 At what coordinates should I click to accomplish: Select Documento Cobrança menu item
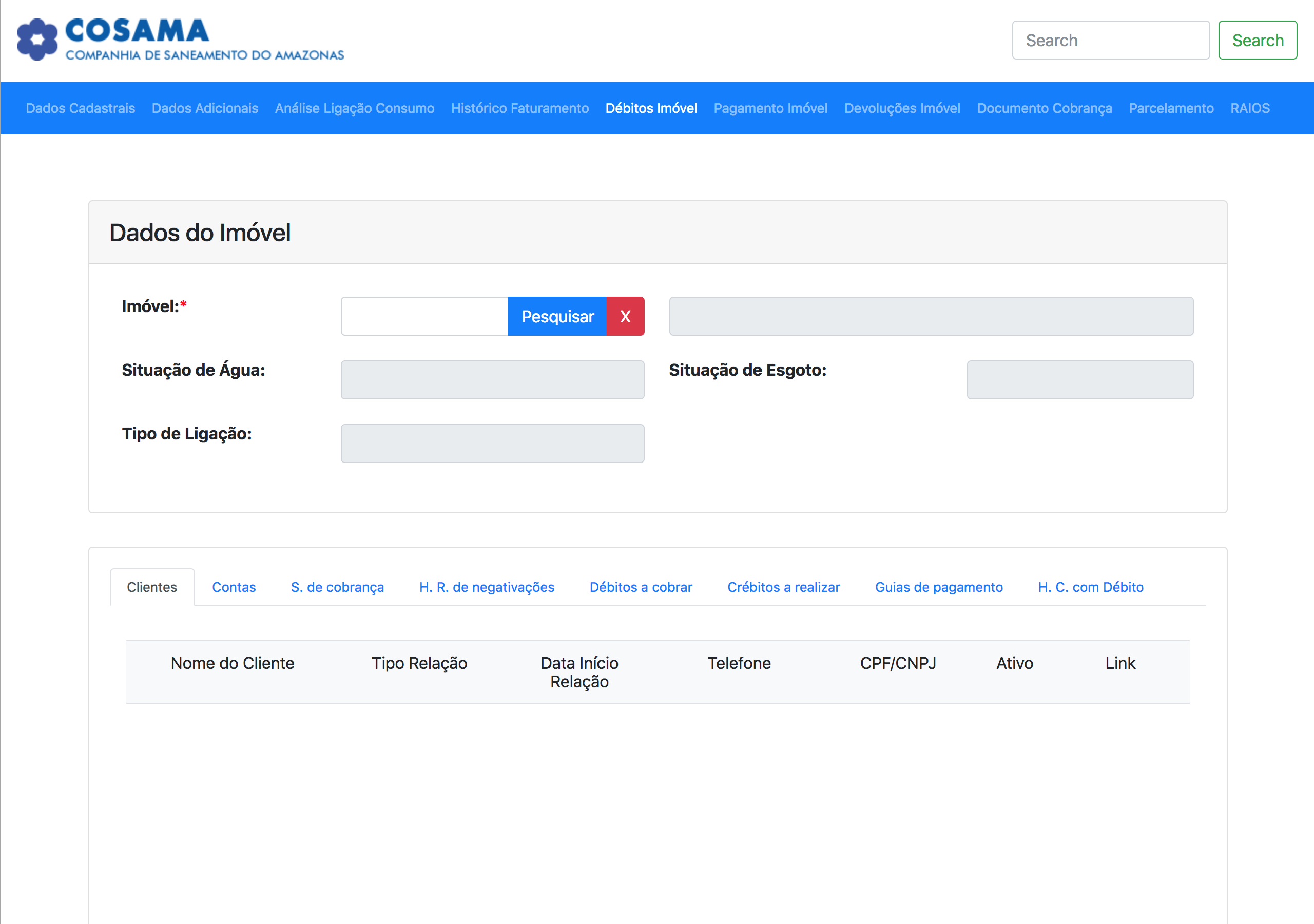point(1044,108)
